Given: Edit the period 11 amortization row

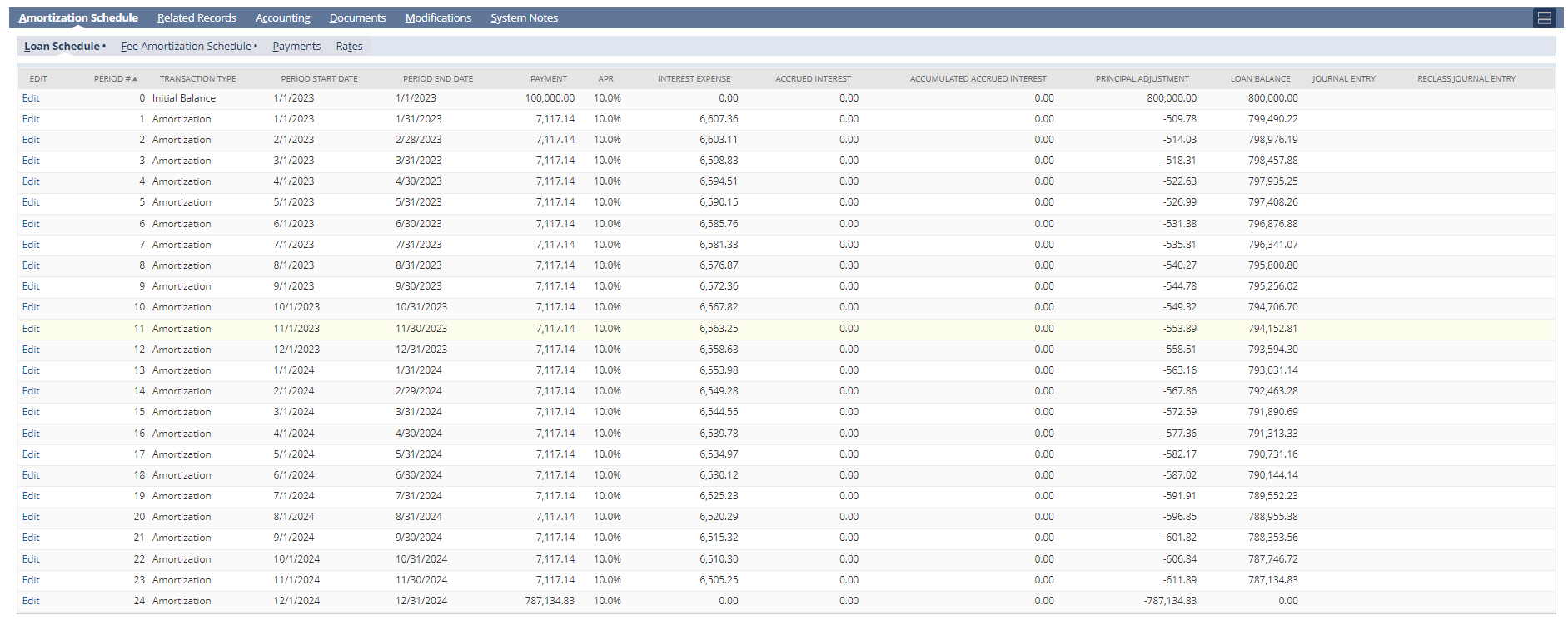Looking at the screenshot, I should click(x=31, y=329).
